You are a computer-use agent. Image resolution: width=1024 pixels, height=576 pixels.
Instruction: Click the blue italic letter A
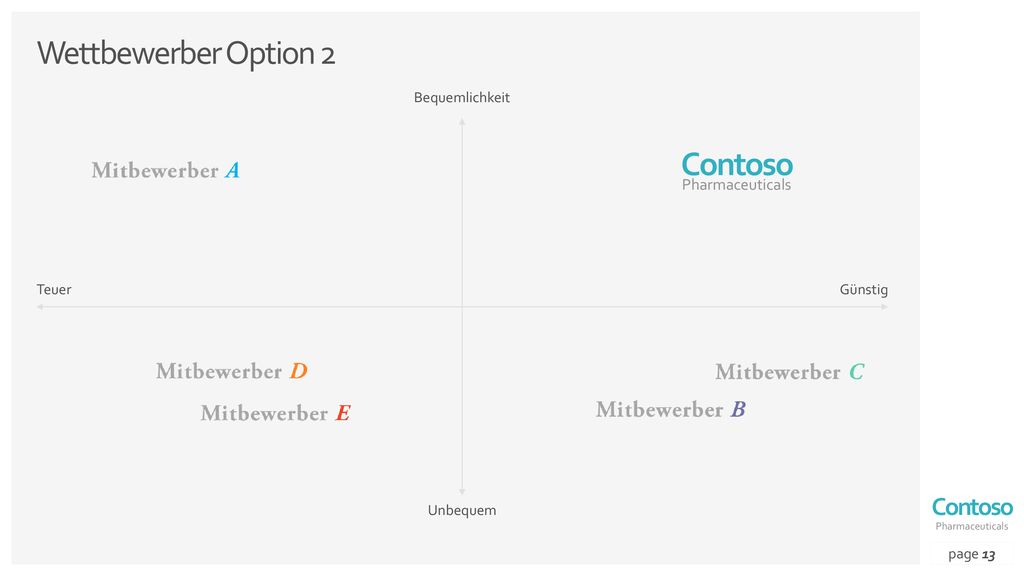click(x=232, y=170)
